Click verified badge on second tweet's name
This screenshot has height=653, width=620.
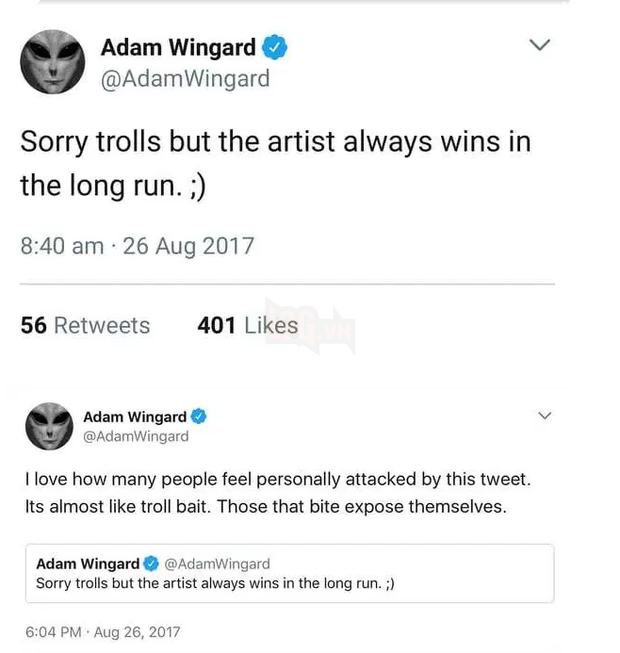tap(199, 416)
